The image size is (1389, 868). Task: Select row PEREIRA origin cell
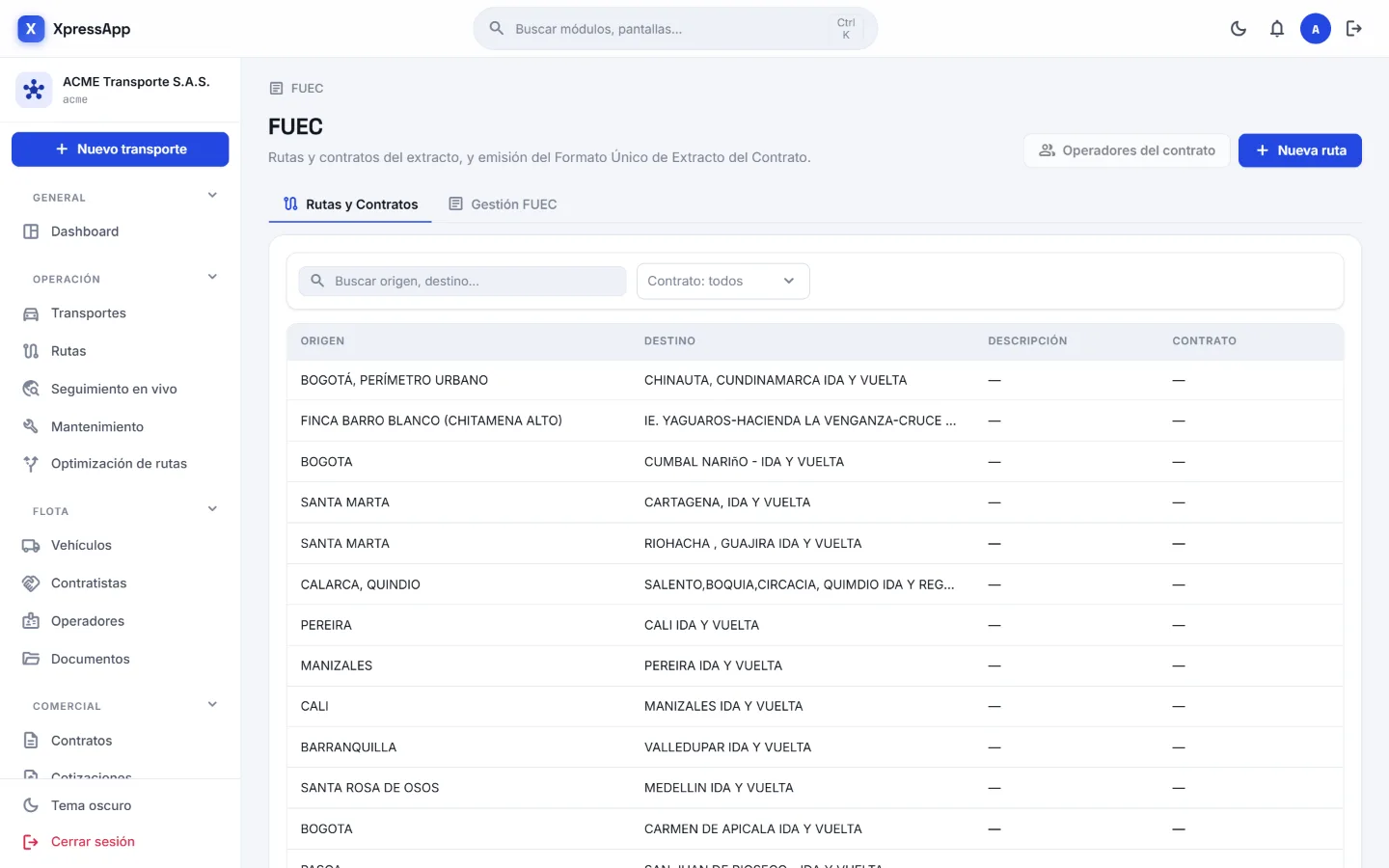coord(326,625)
